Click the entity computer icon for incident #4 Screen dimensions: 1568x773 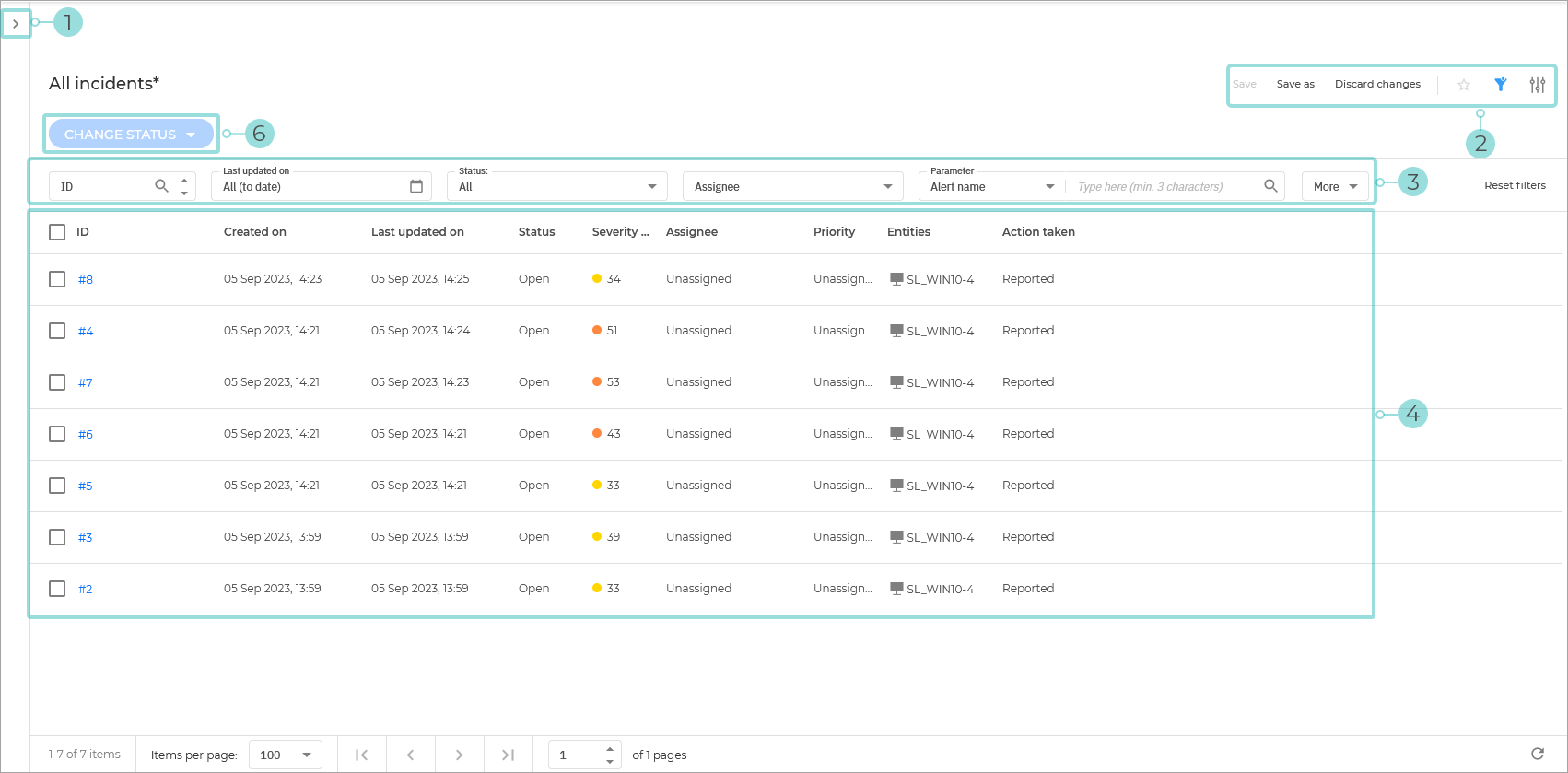coord(896,331)
